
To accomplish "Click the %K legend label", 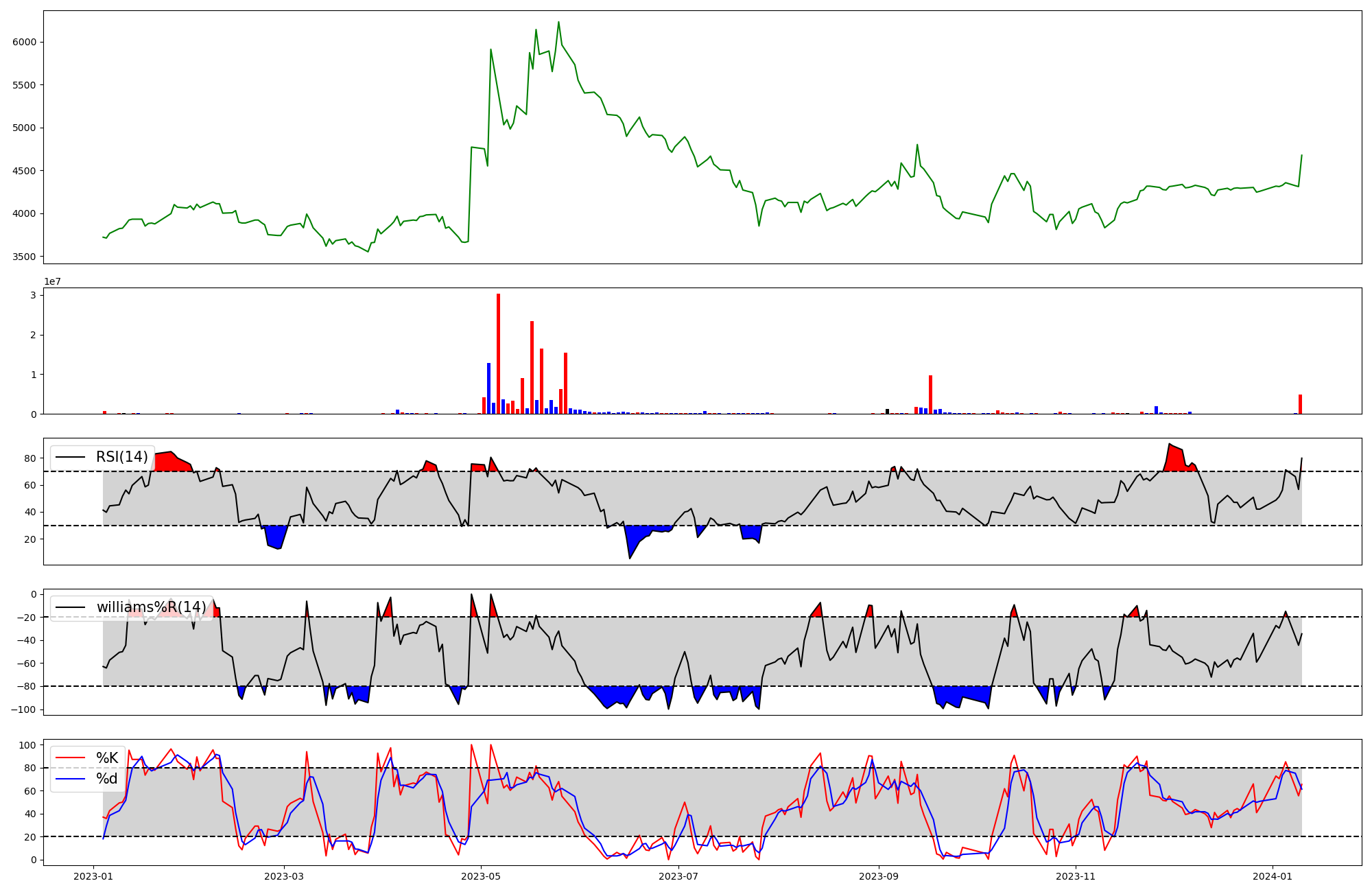I will coord(107,758).
